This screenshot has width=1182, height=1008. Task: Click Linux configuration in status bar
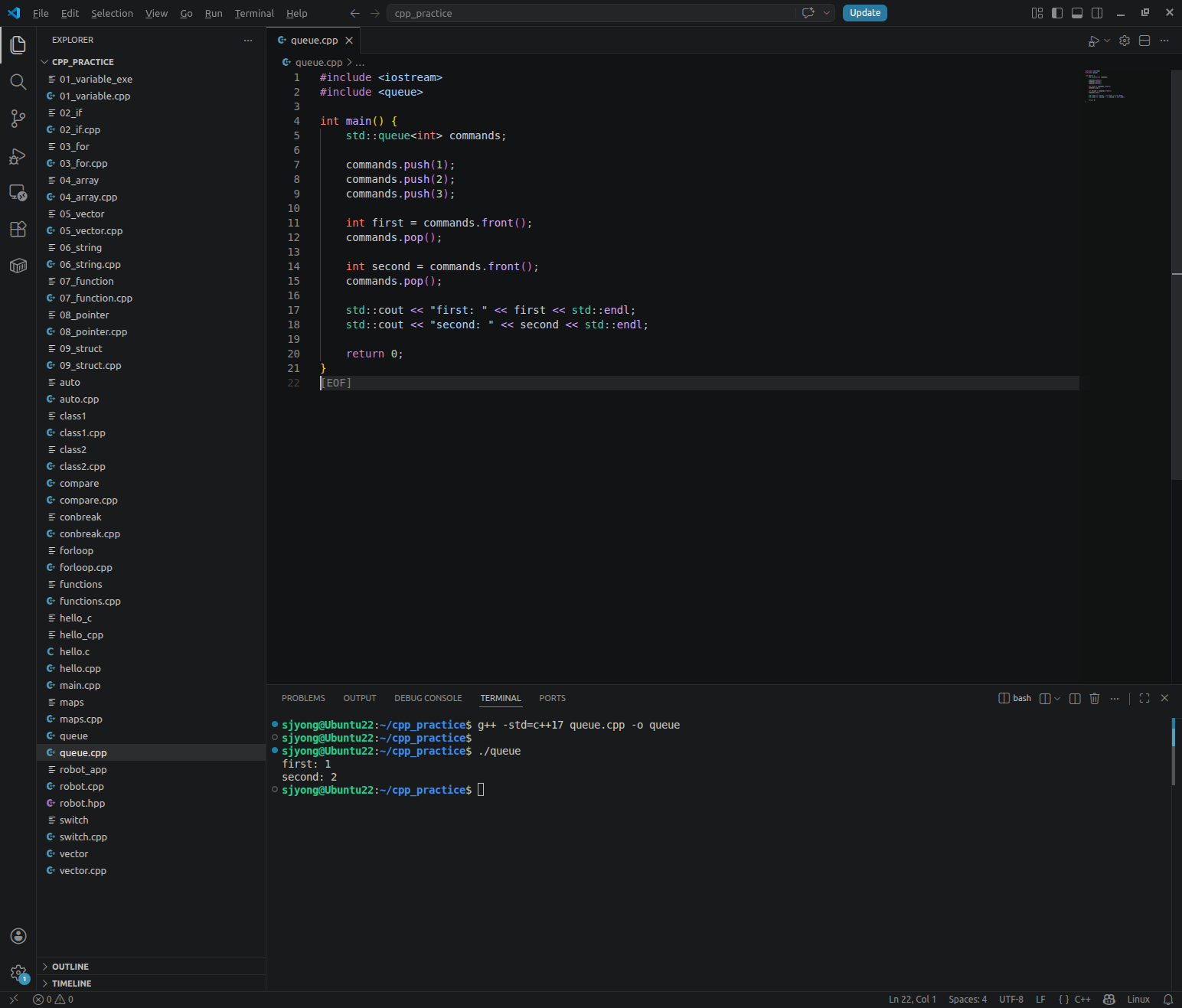(1138, 1000)
